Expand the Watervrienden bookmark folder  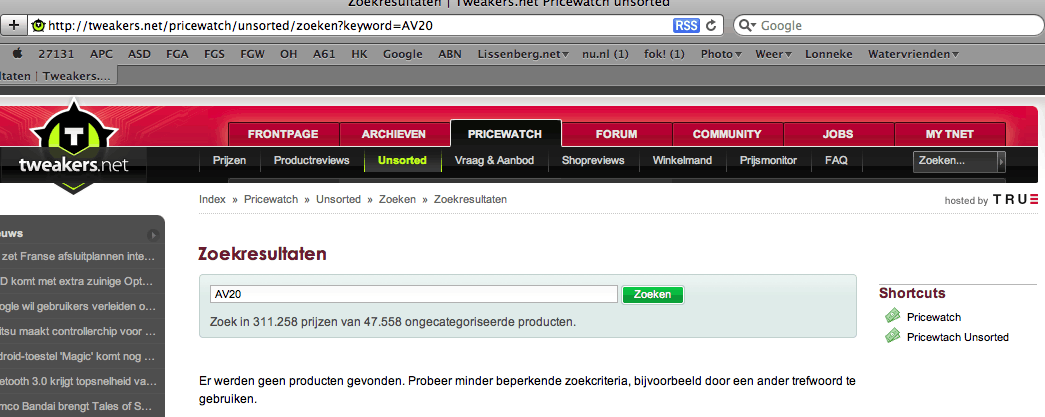[x=913, y=54]
